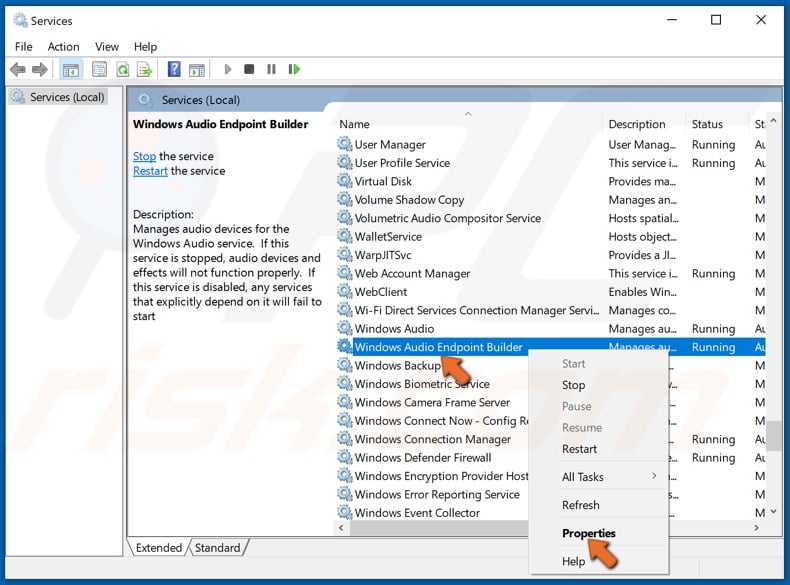Screen dimensions: 790x585
Task: Click the Stop Service square icon
Action: 249,69
